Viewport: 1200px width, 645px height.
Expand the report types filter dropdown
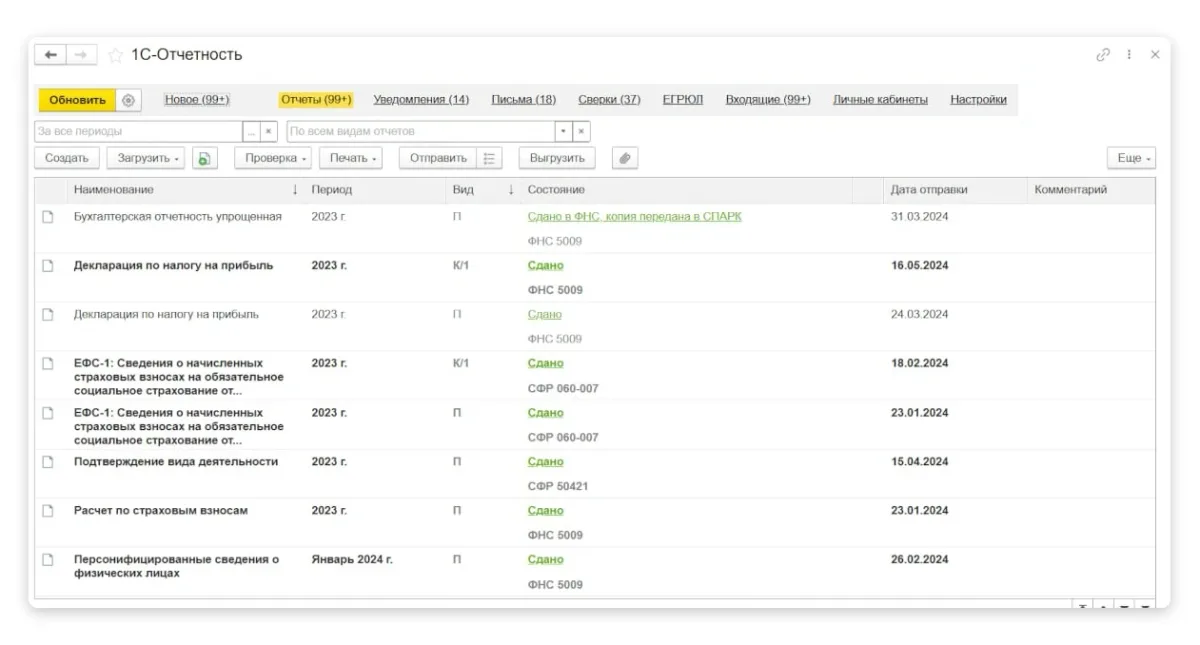(x=563, y=131)
